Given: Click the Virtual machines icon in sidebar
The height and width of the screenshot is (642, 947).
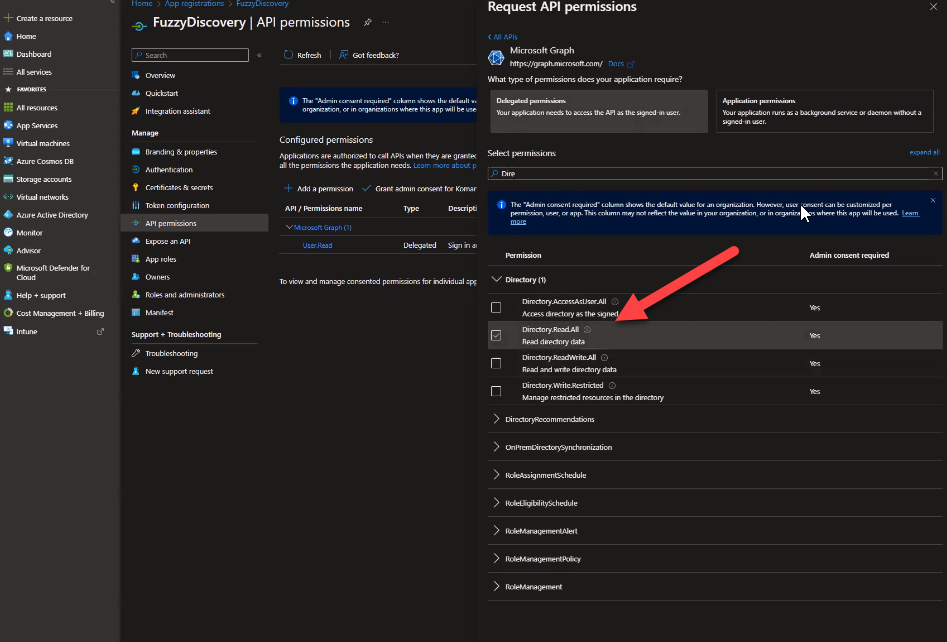Looking at the screenshot, I should [8, 143].
